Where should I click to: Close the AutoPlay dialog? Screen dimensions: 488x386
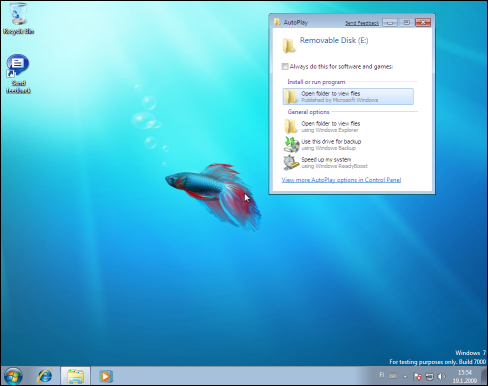pyautogui.click(x=423, y=22)
